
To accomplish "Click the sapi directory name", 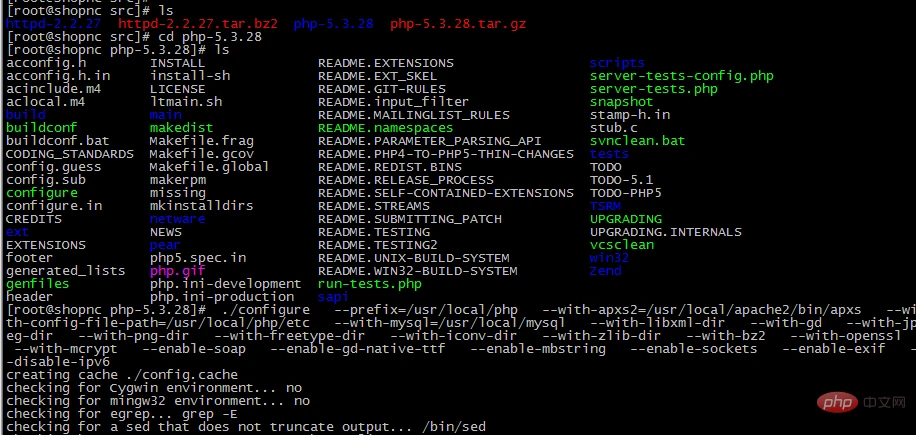I will click(333, 297).
